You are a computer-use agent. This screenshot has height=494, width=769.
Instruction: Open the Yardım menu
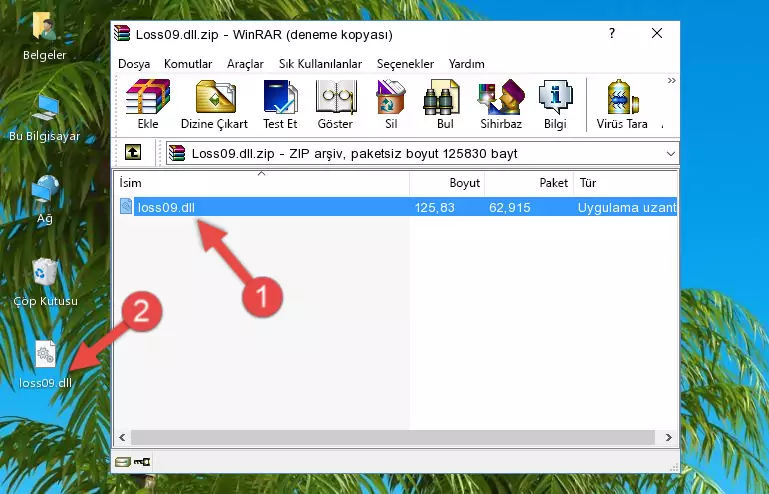tap(466, 64)
